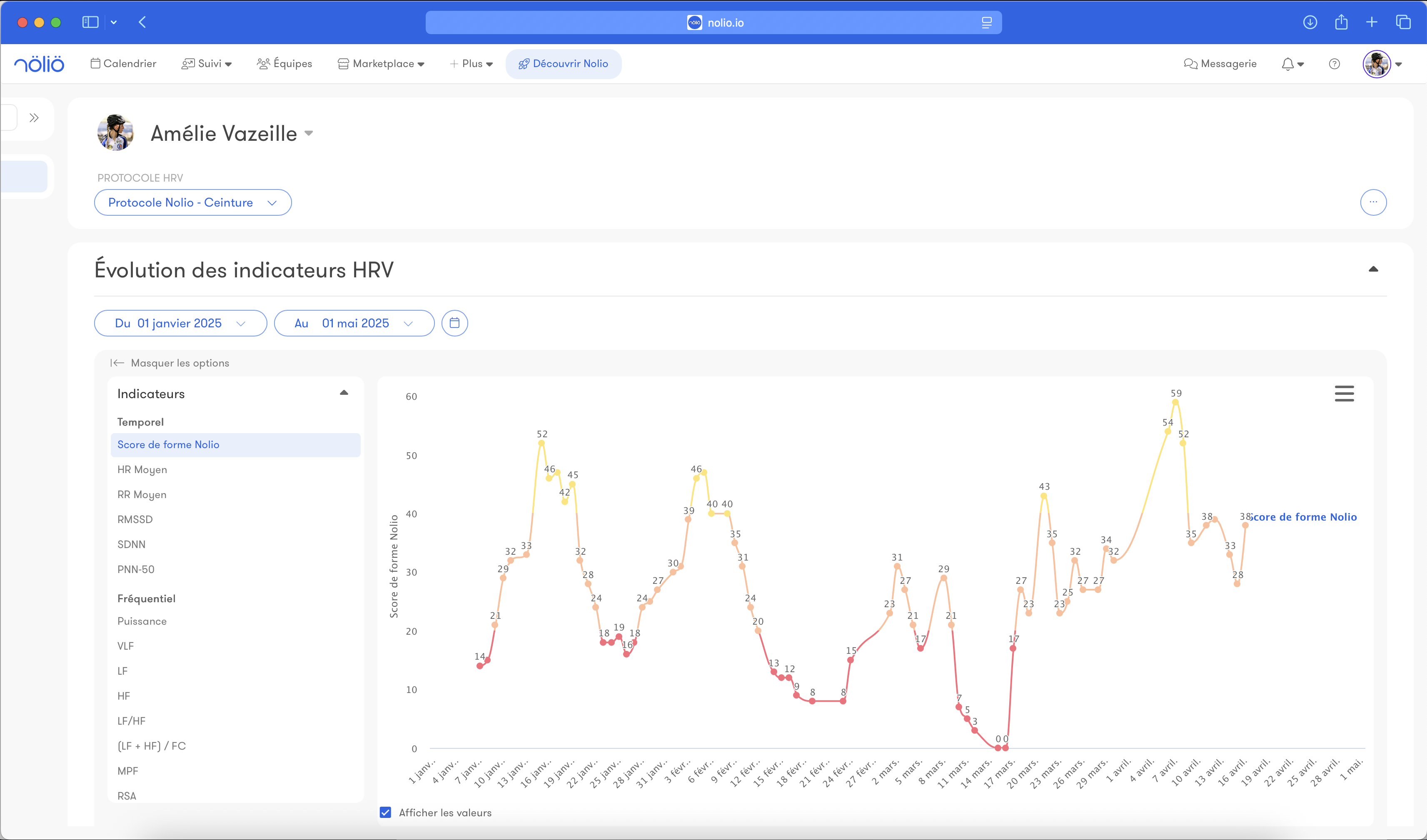Expand sidebar with double chevron icon
Screen dimensions: 1427x840
(x=34, y=118)
